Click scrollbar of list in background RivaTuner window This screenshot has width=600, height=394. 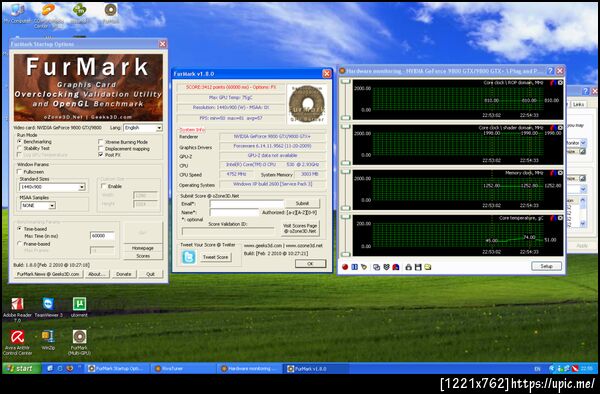click(583, 212)
